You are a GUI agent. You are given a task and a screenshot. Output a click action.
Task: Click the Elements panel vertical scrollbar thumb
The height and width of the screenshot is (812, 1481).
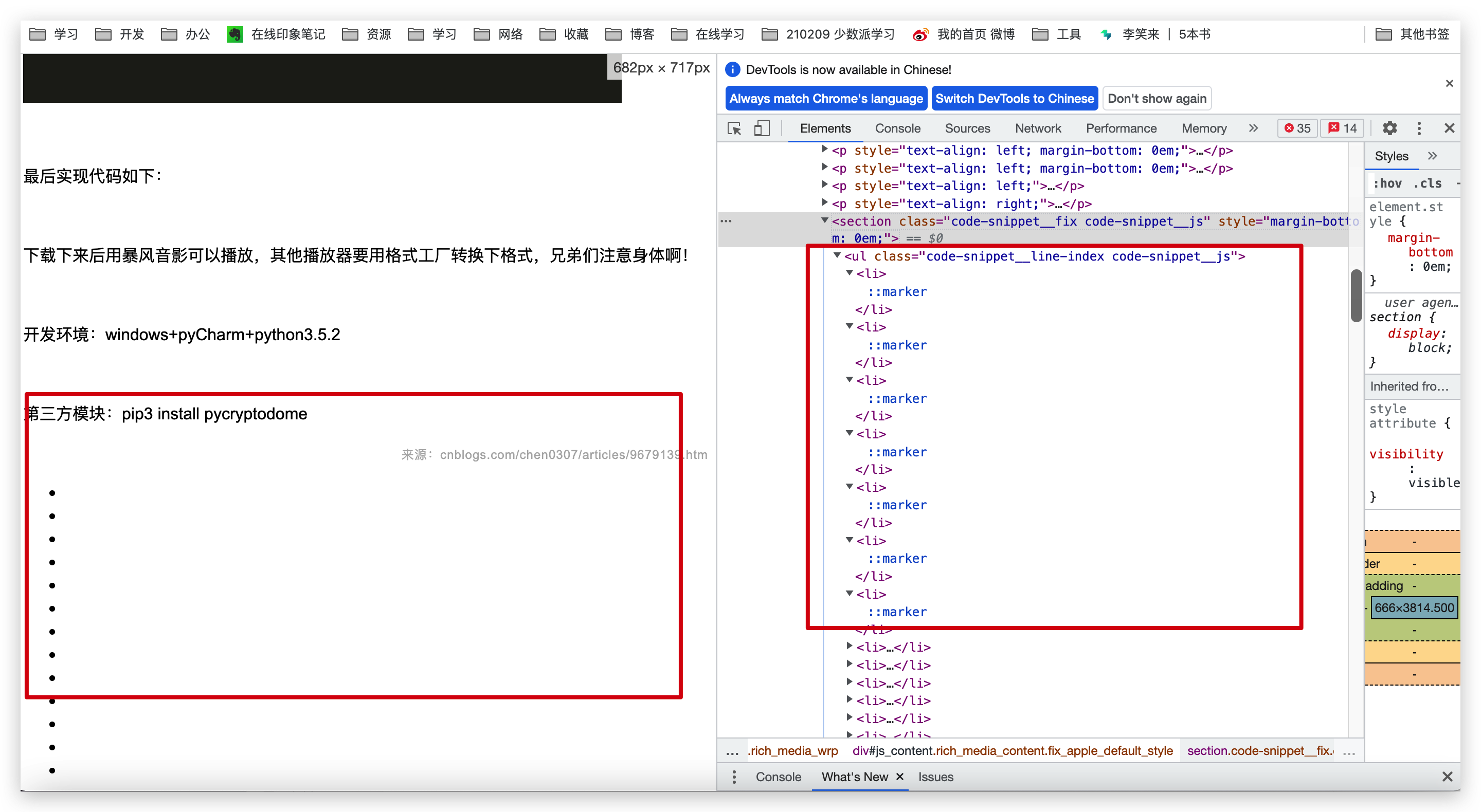(1356, 296)
